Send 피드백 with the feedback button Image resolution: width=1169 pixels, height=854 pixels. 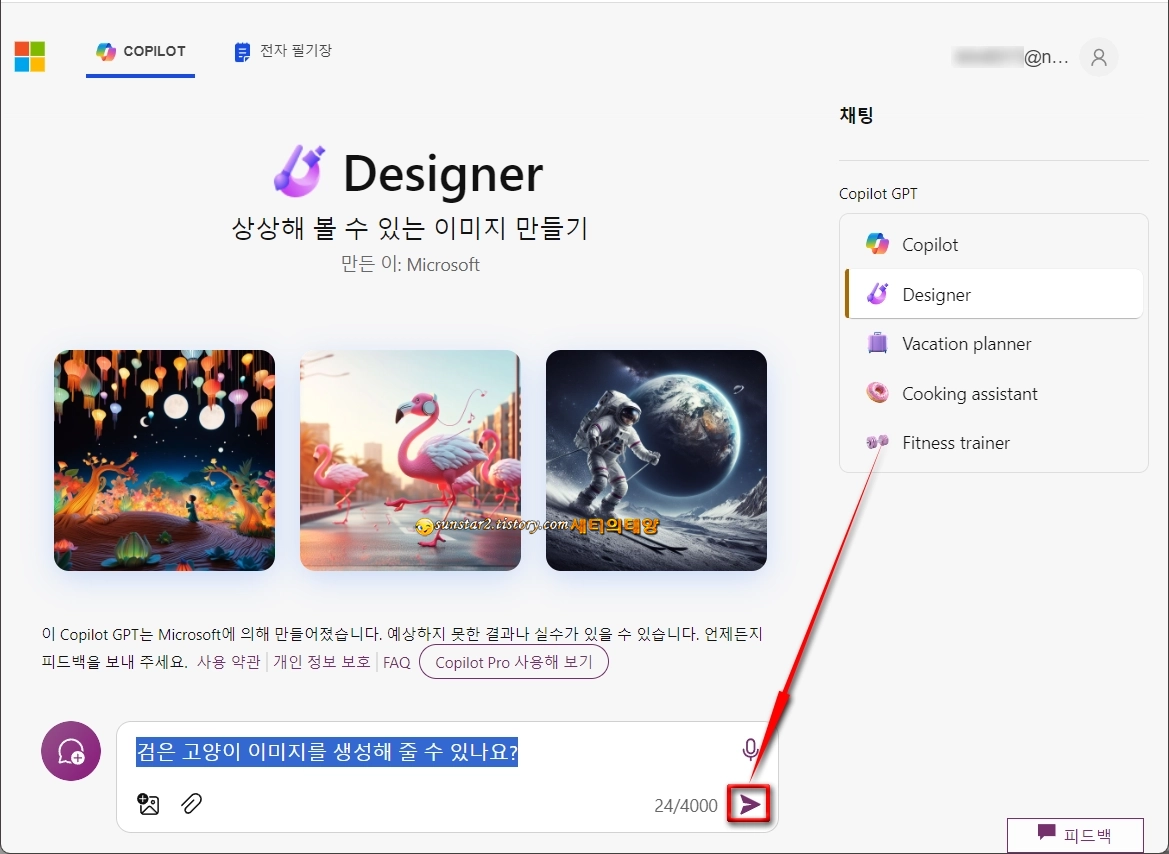pos(1075,835)
